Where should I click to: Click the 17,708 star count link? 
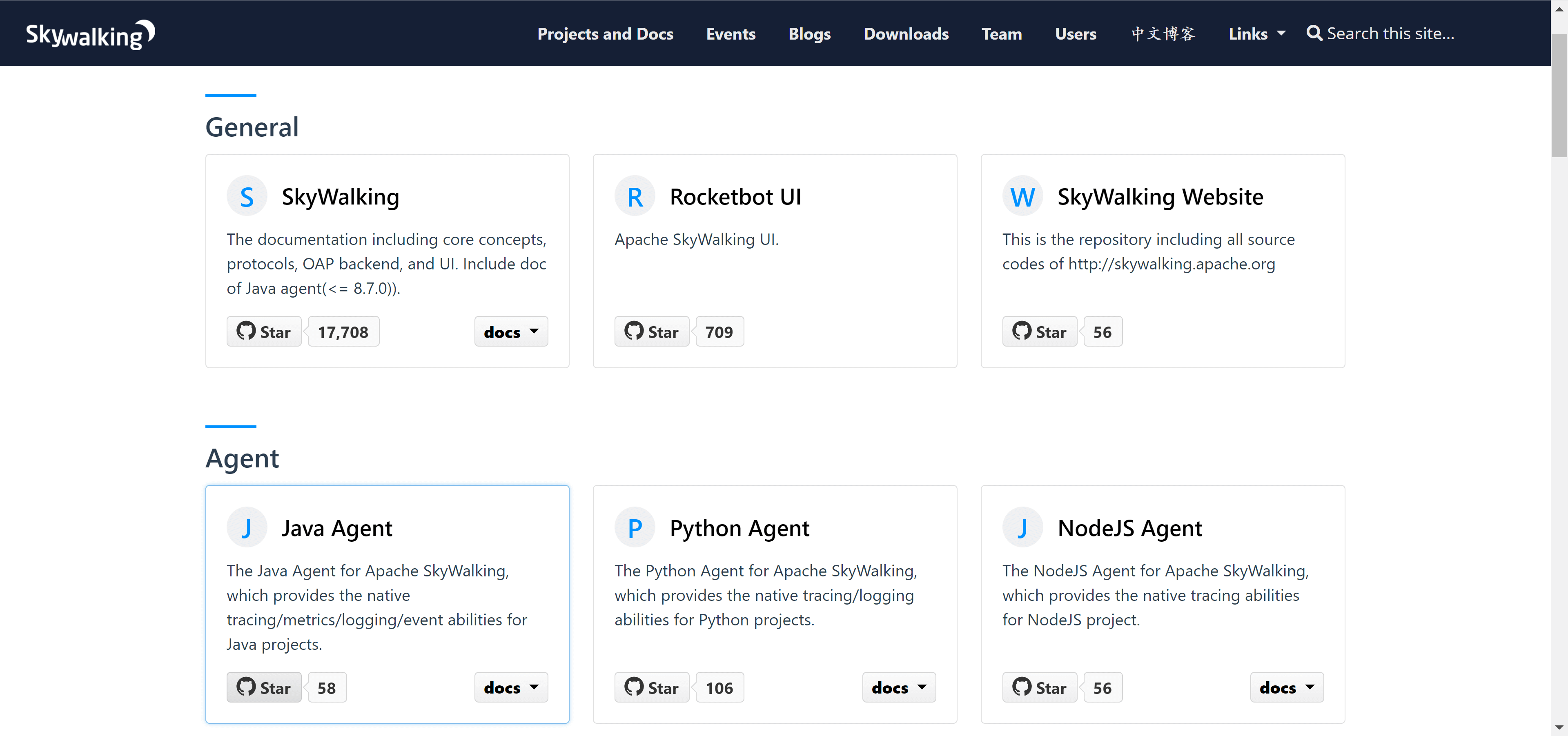pos(343,331)
